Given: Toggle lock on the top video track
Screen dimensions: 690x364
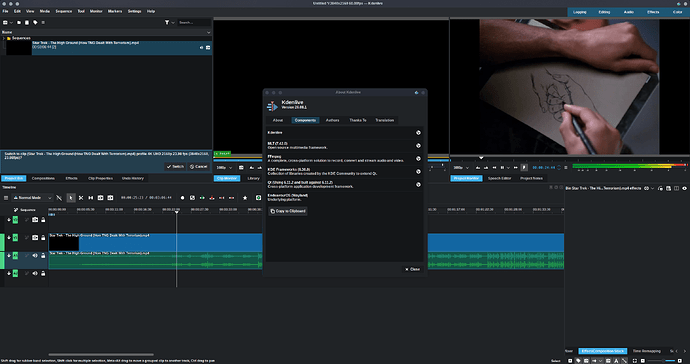Looking at the screenshot, I should point(43,220).
